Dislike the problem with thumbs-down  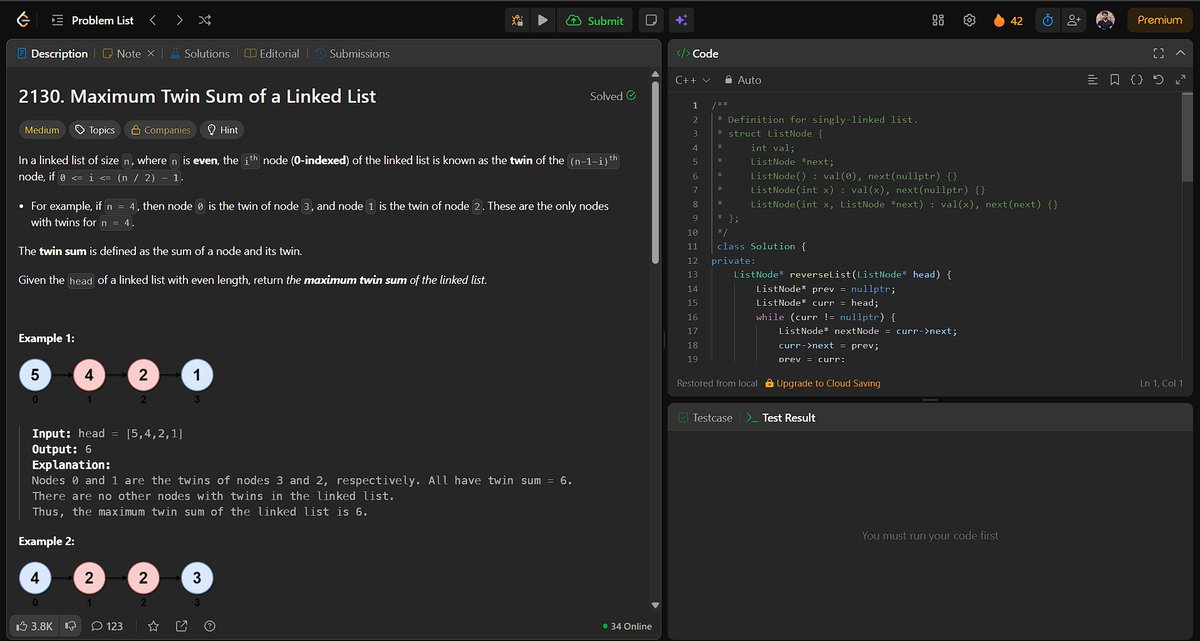(x=71, y=626)
